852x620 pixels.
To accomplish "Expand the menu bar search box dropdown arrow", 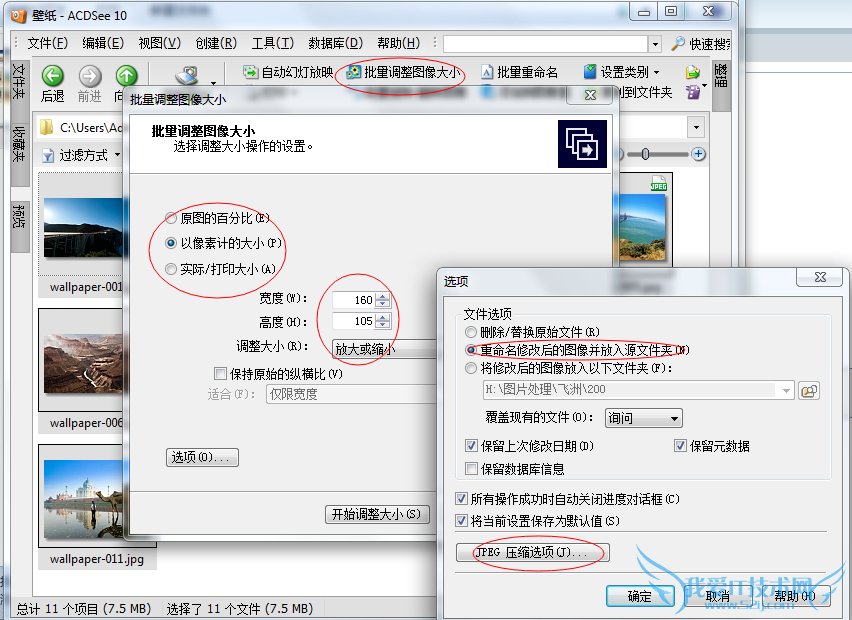I will [655, 44].
